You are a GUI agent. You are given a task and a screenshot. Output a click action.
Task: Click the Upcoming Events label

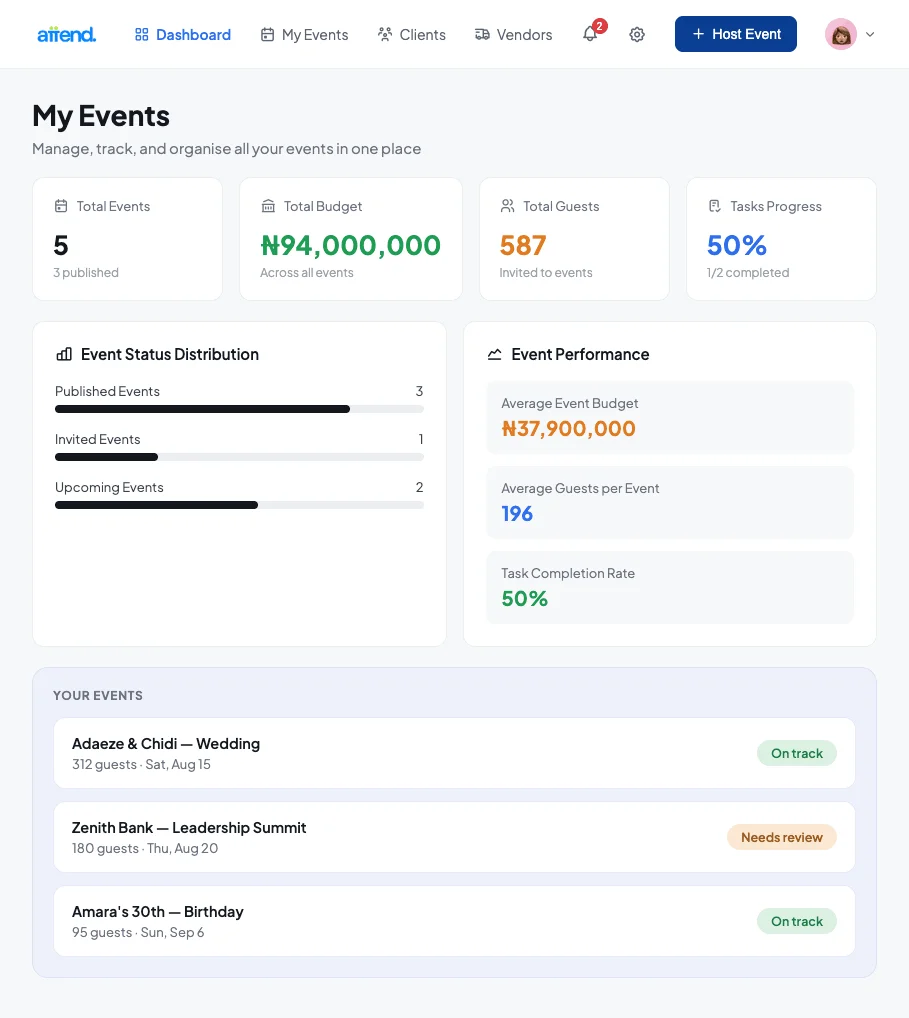click(x=109, y=487)
